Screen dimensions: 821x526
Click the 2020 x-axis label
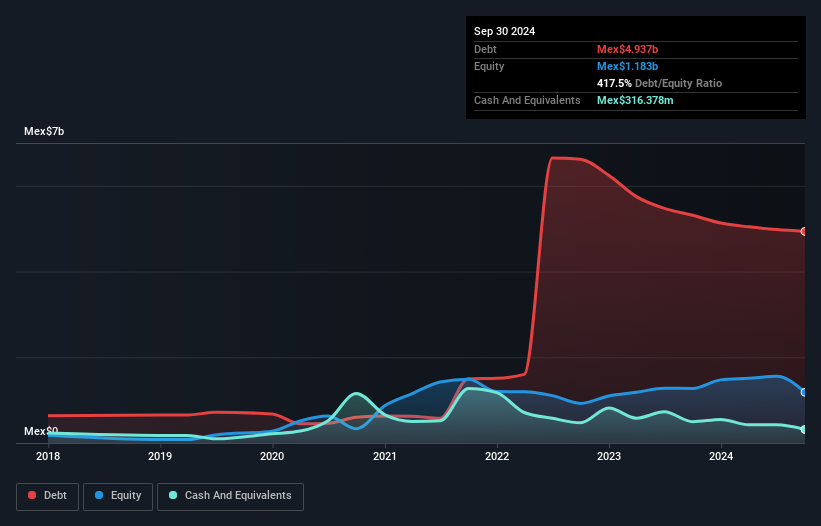272,456
